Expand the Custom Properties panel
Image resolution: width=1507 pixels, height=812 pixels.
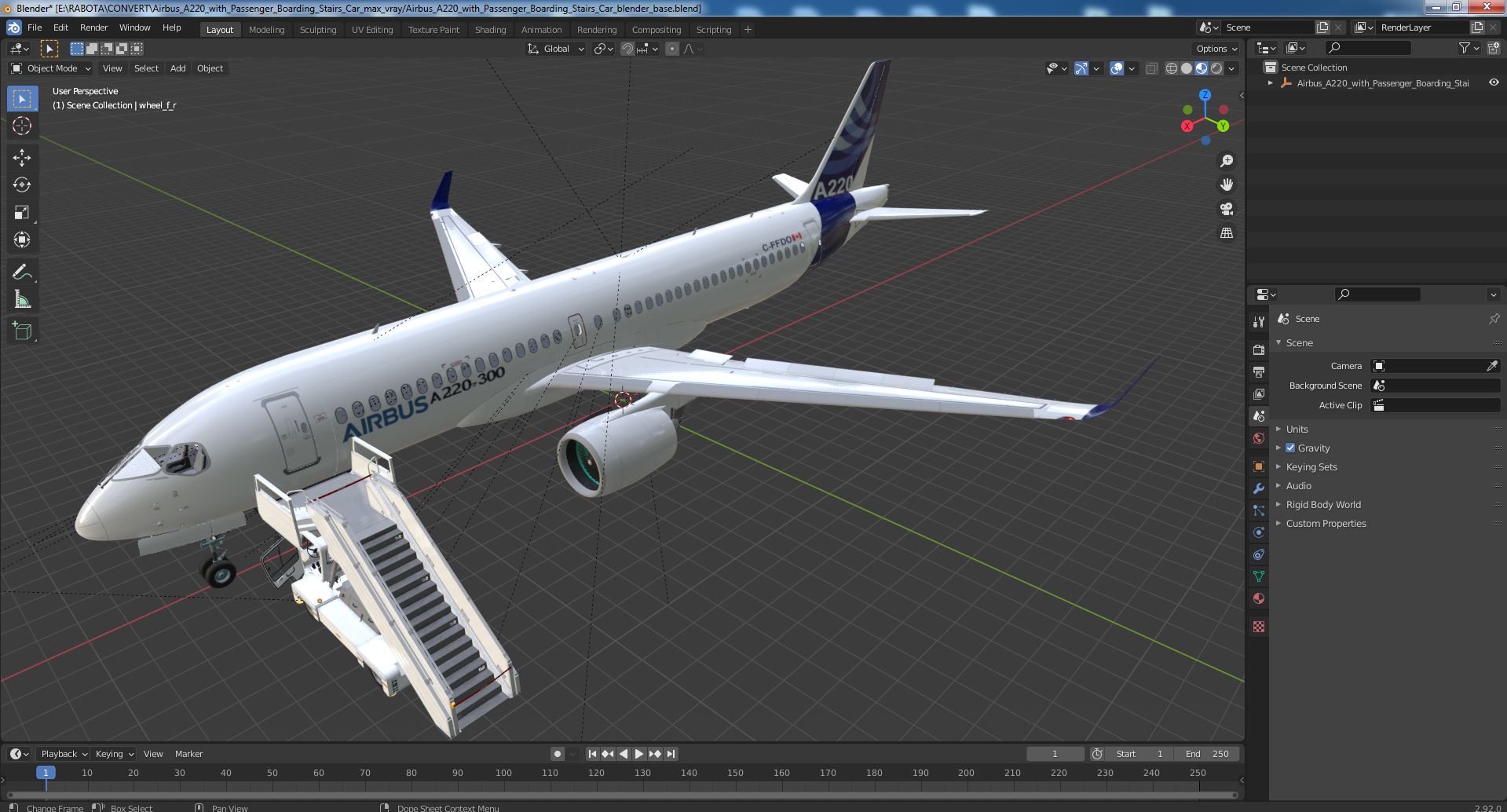tap(1326, 523)
